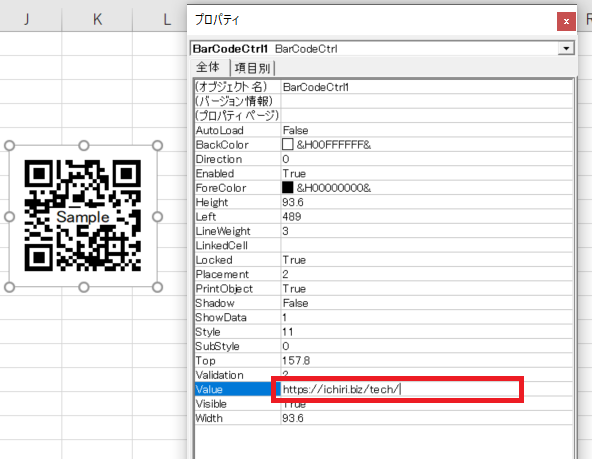Viewport: 592px width, 459px height.
Task: Select the Shadow property row
Action: 384,303
